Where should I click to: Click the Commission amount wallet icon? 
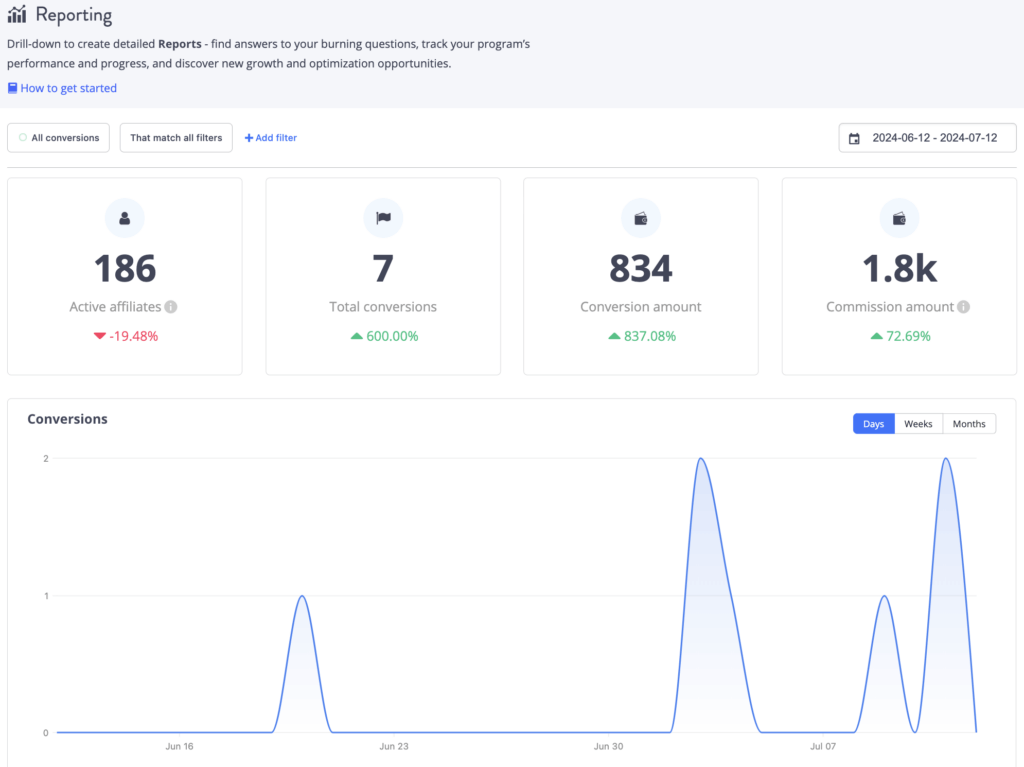pos(899,218)
